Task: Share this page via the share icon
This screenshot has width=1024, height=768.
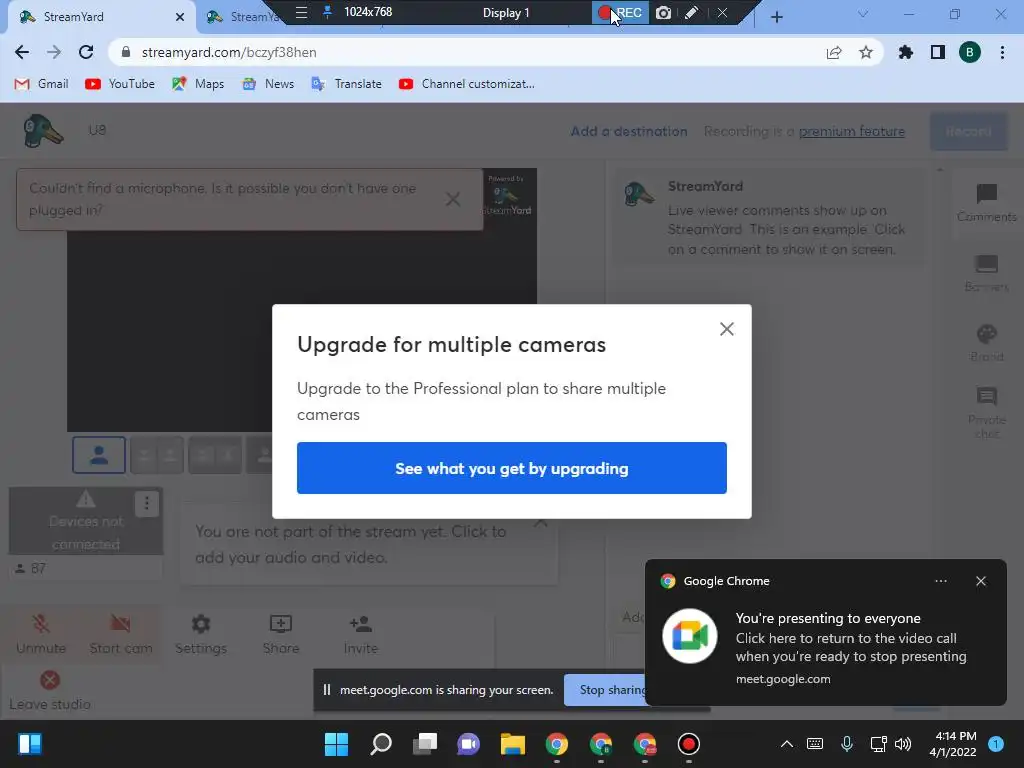Action: 834,52
